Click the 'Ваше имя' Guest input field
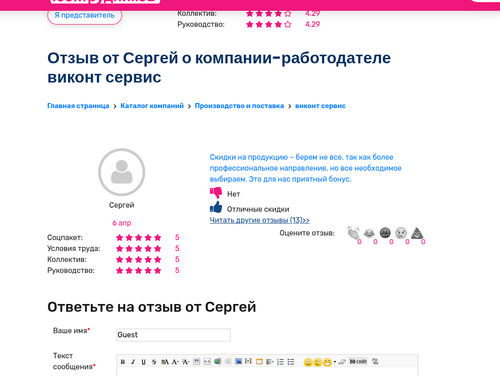The height and width of the screenshot is (376, 500). tap(173, 335)
